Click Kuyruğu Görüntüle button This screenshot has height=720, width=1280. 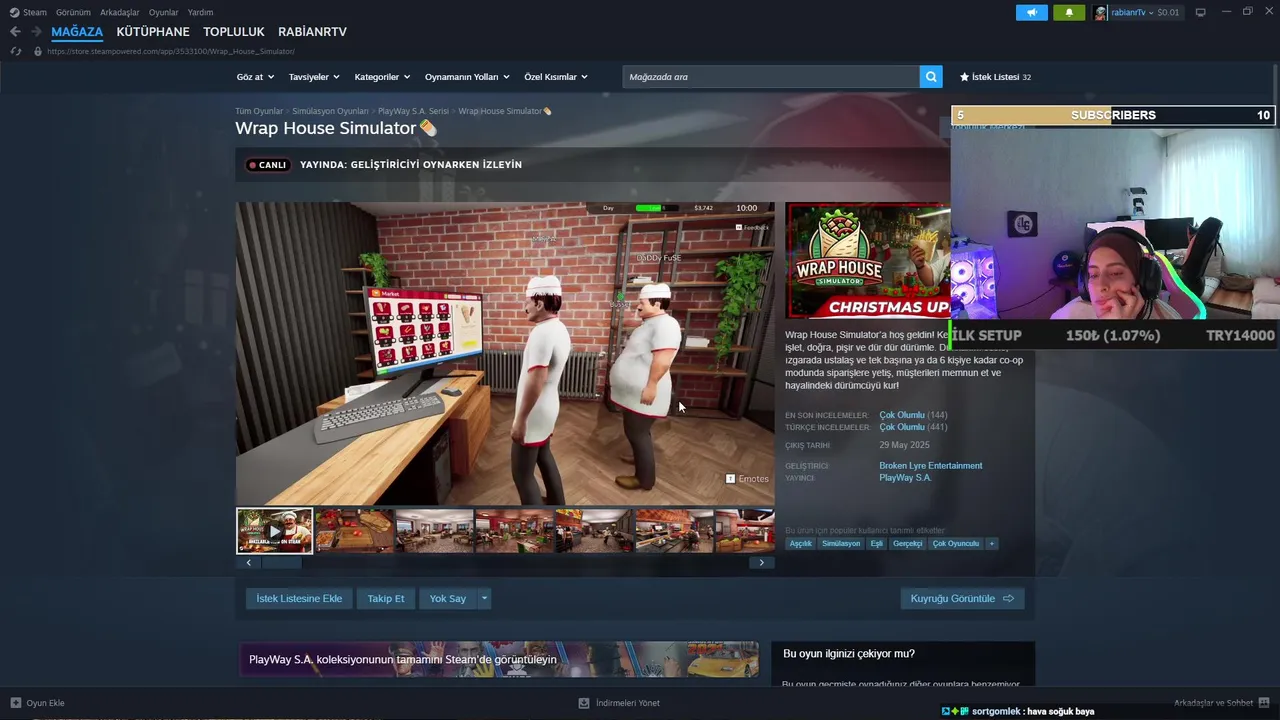pos(962,599)
